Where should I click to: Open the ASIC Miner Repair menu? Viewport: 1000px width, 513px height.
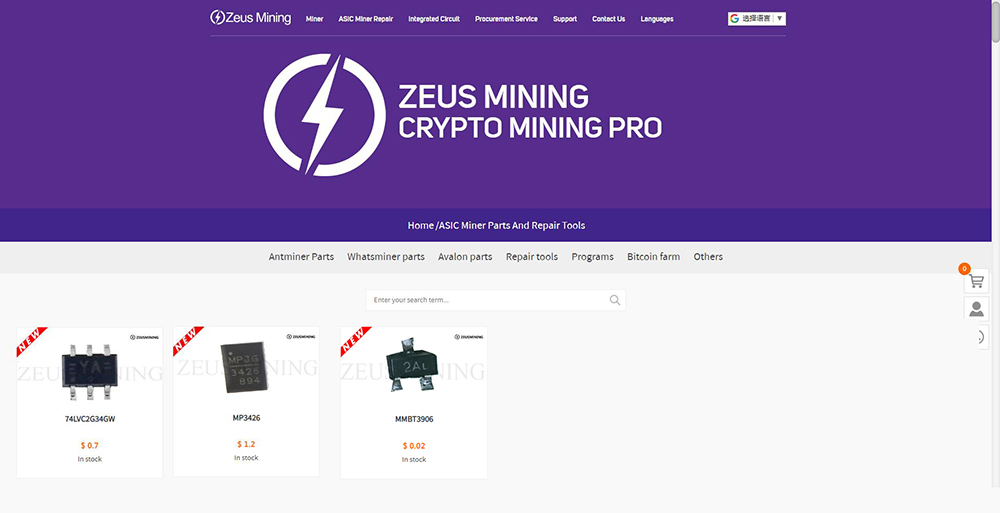[365, 19]
